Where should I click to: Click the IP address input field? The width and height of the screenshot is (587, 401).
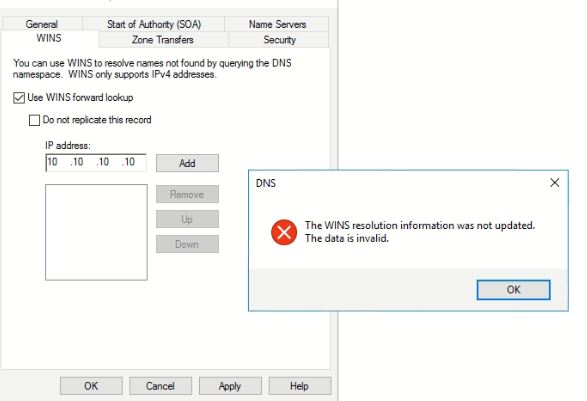(96, 162)
